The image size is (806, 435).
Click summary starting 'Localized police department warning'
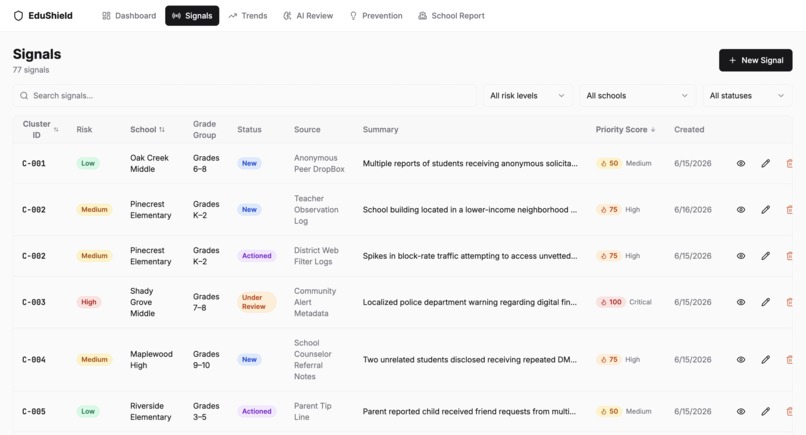pyautogui.click(x=470, y=302)
